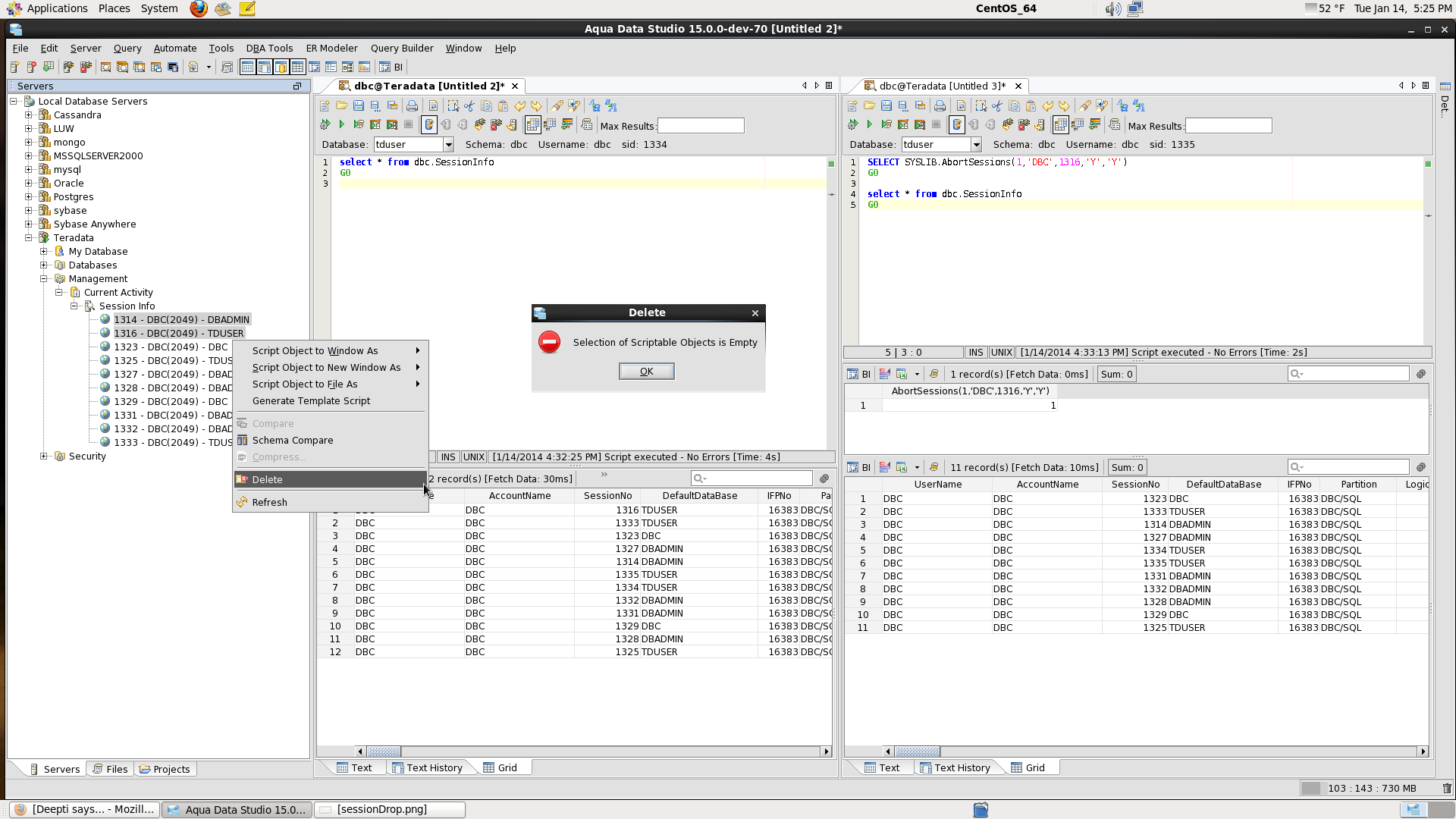Collapse the Teradata server node
Image resolution: width=1456 pixels, height=819 pixels.
click(x=29, y=238)
